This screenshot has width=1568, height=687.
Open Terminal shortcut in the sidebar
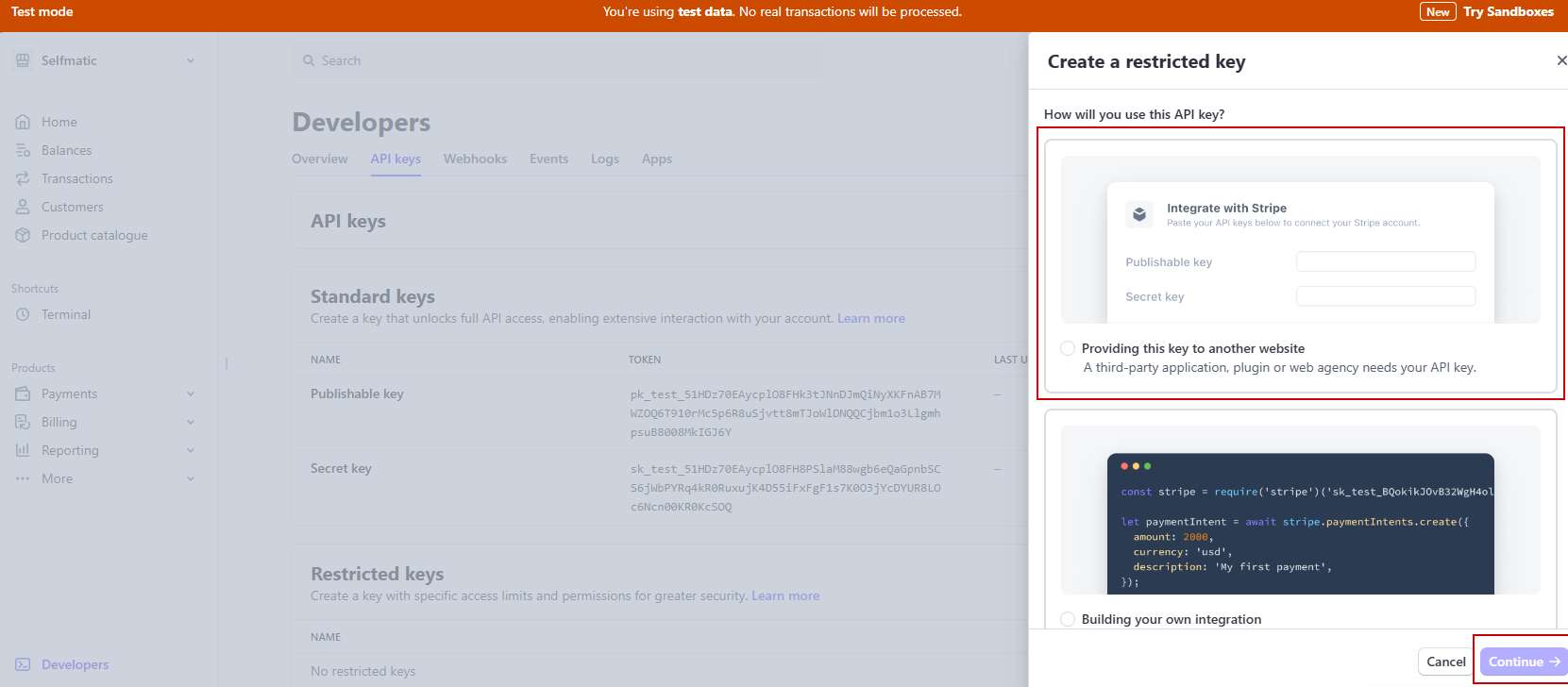[x=66, y=314]
